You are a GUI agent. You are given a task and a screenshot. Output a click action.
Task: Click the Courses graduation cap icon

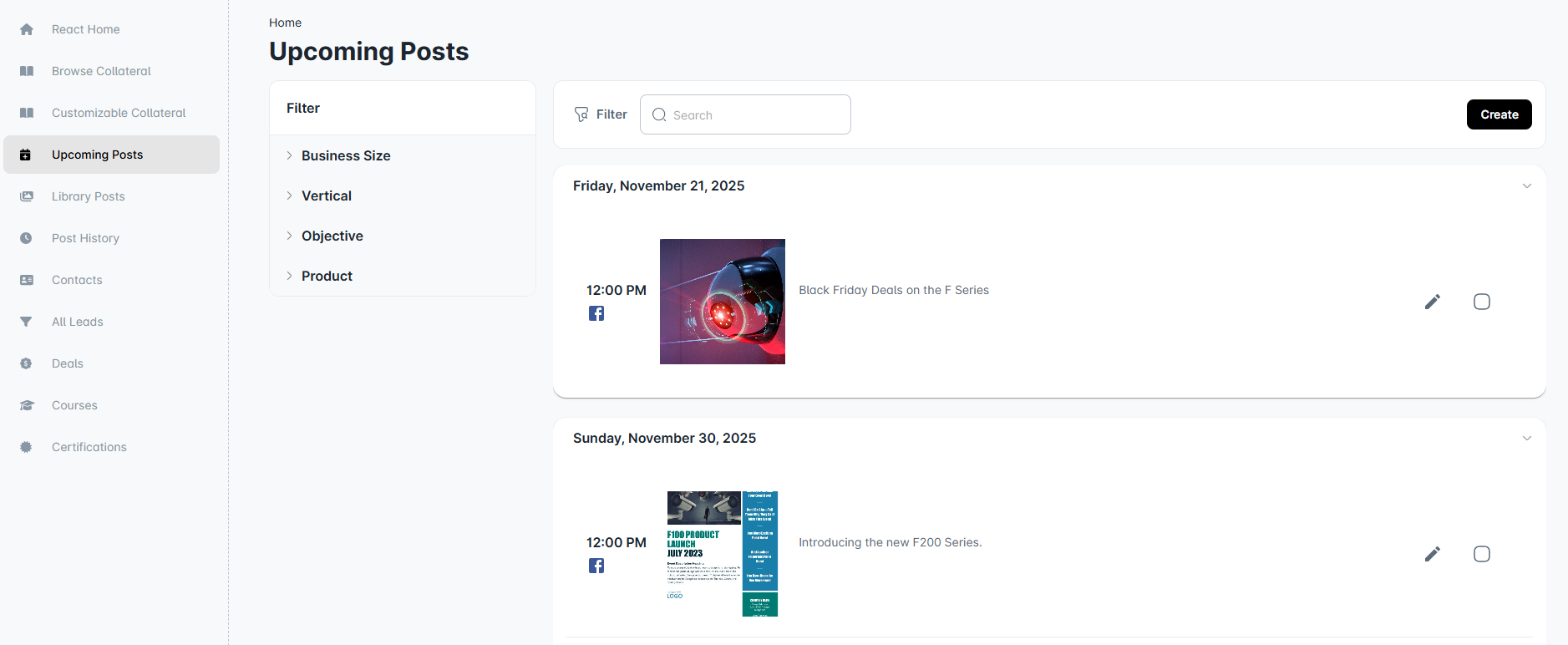pos(27,405)
